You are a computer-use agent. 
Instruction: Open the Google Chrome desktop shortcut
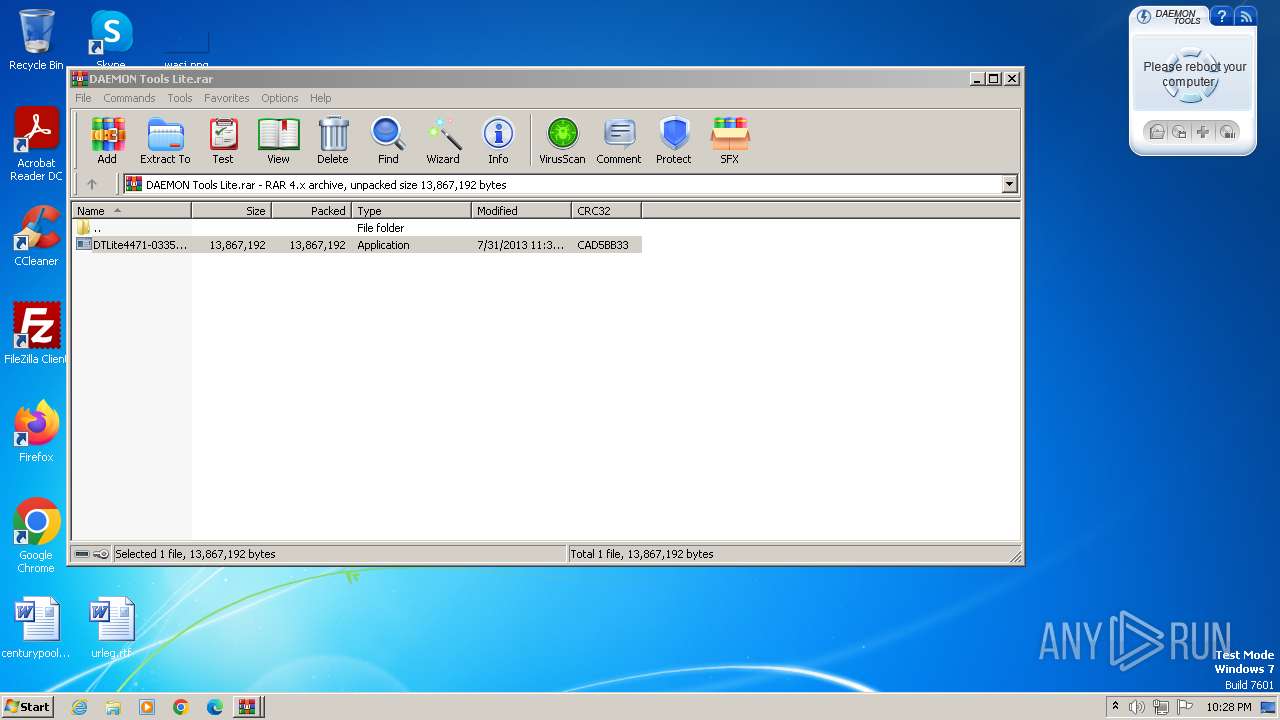tap(36, 536)
